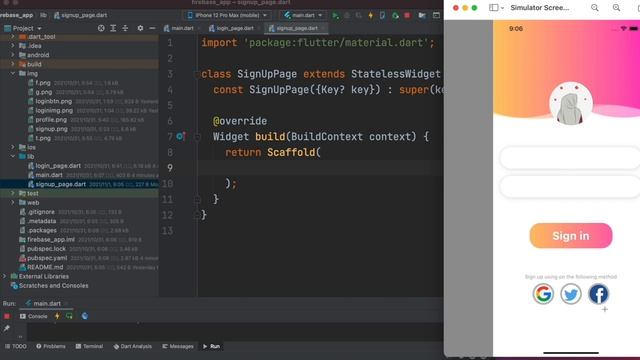Select README.md in project tree
The height and width of the screenshot is (360, 640).
tap(45, 267)
